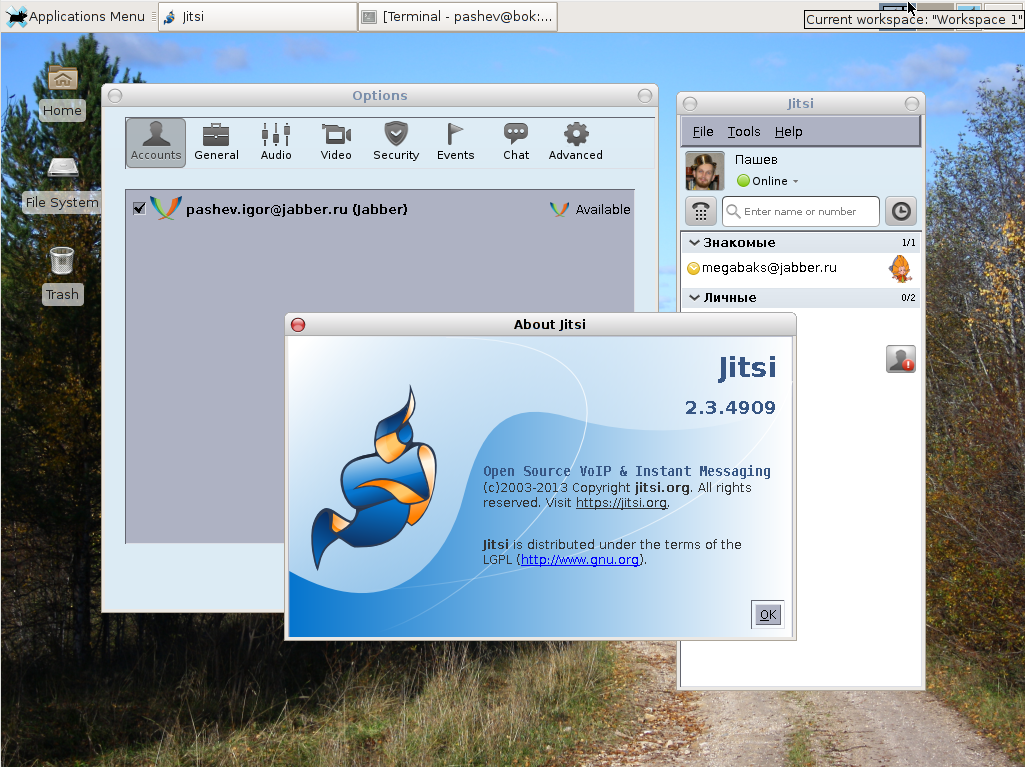
Task: Click the Пашев display name
Action: click(x=756, y=160)
